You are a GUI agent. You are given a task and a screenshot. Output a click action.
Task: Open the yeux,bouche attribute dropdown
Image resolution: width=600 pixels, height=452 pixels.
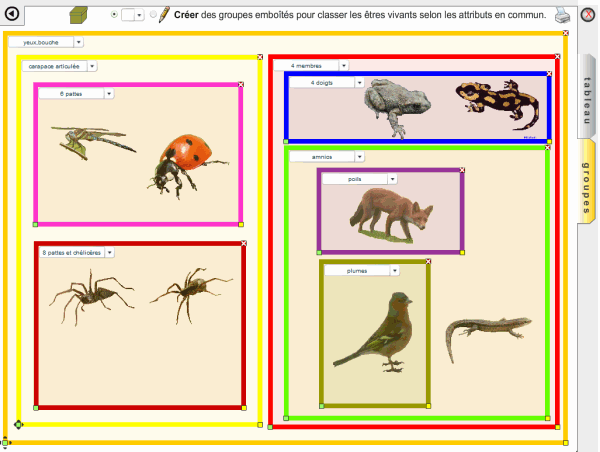(x=78, y=42)
